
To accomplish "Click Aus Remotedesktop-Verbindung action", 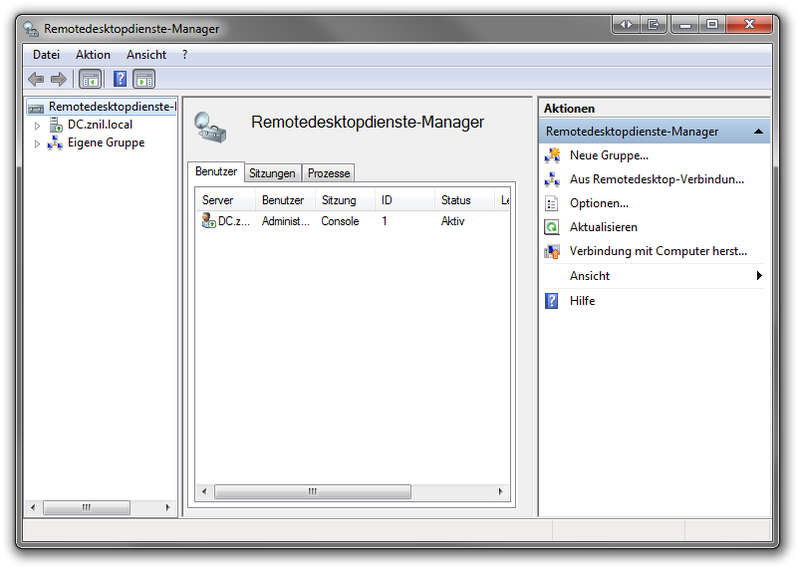I will 656,179.
